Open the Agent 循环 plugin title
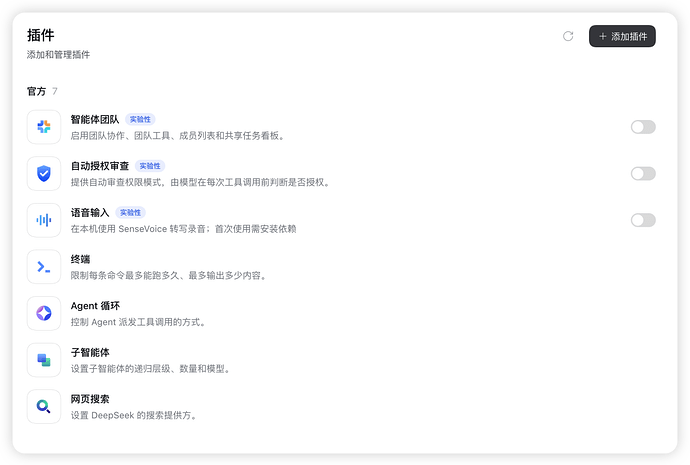This screenshot has width=690, height=465. (x=95, y=306)
